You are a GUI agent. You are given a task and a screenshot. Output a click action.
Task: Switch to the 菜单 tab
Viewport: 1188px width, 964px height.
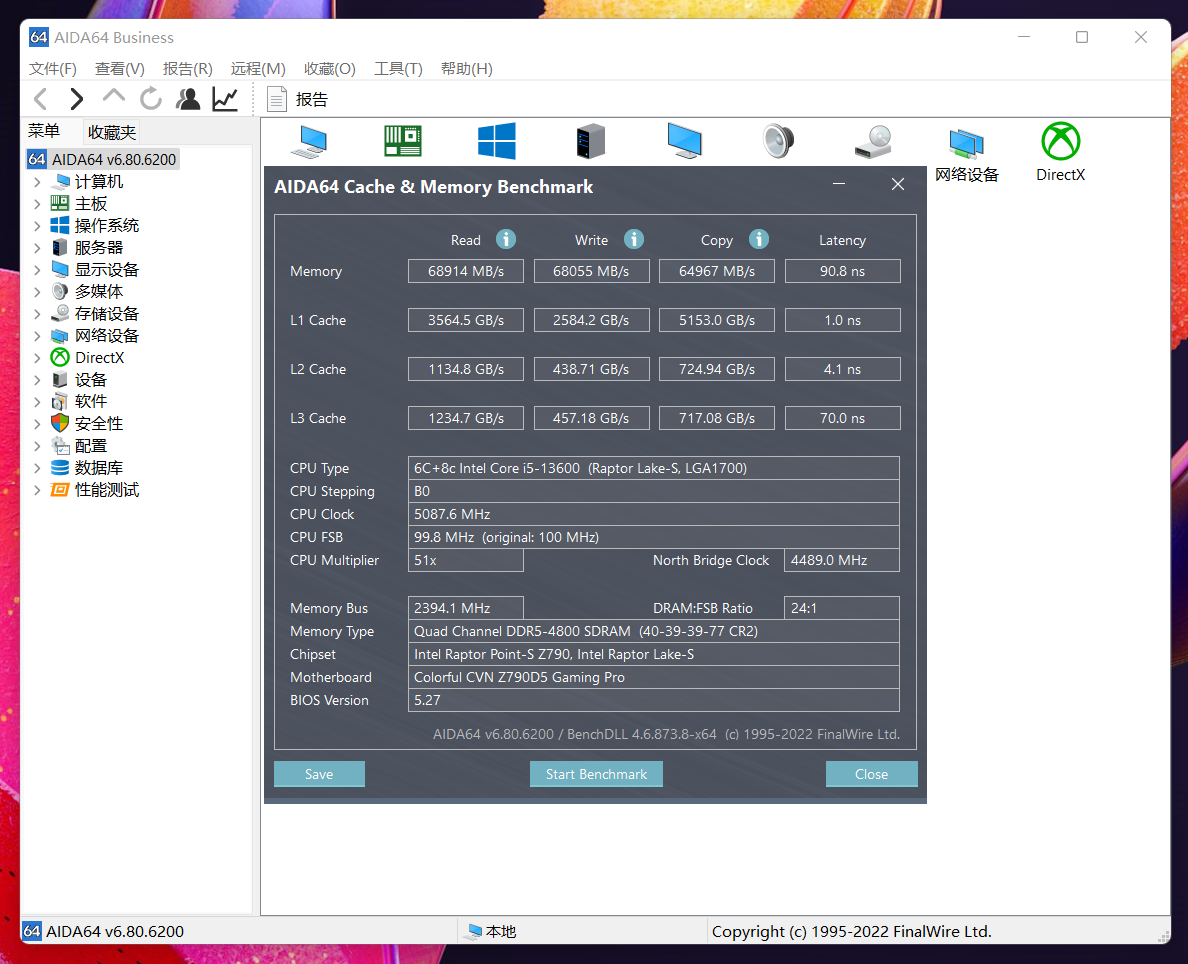click(44, 131)
